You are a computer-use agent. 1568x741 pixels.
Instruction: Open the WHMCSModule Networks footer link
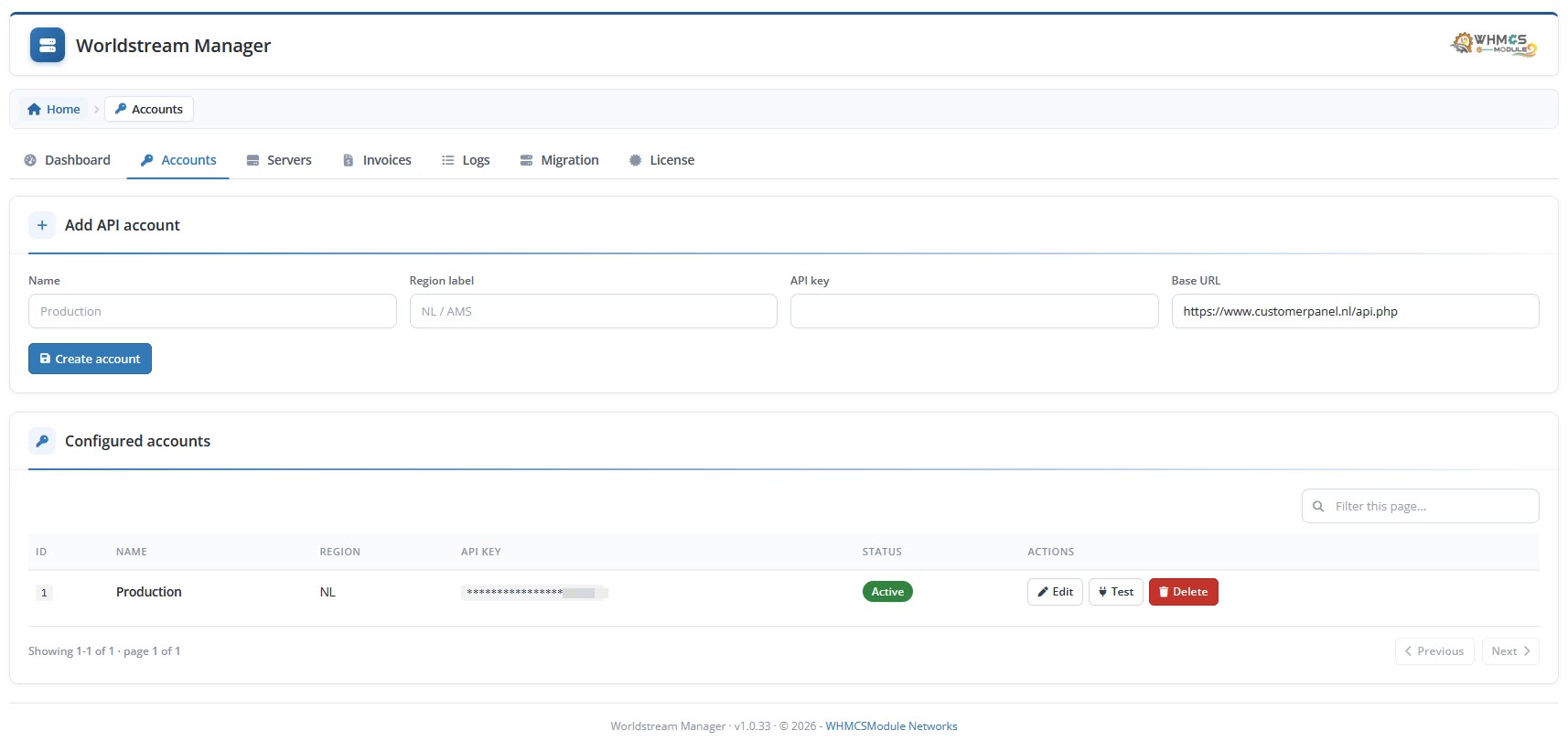pos(891,726)
